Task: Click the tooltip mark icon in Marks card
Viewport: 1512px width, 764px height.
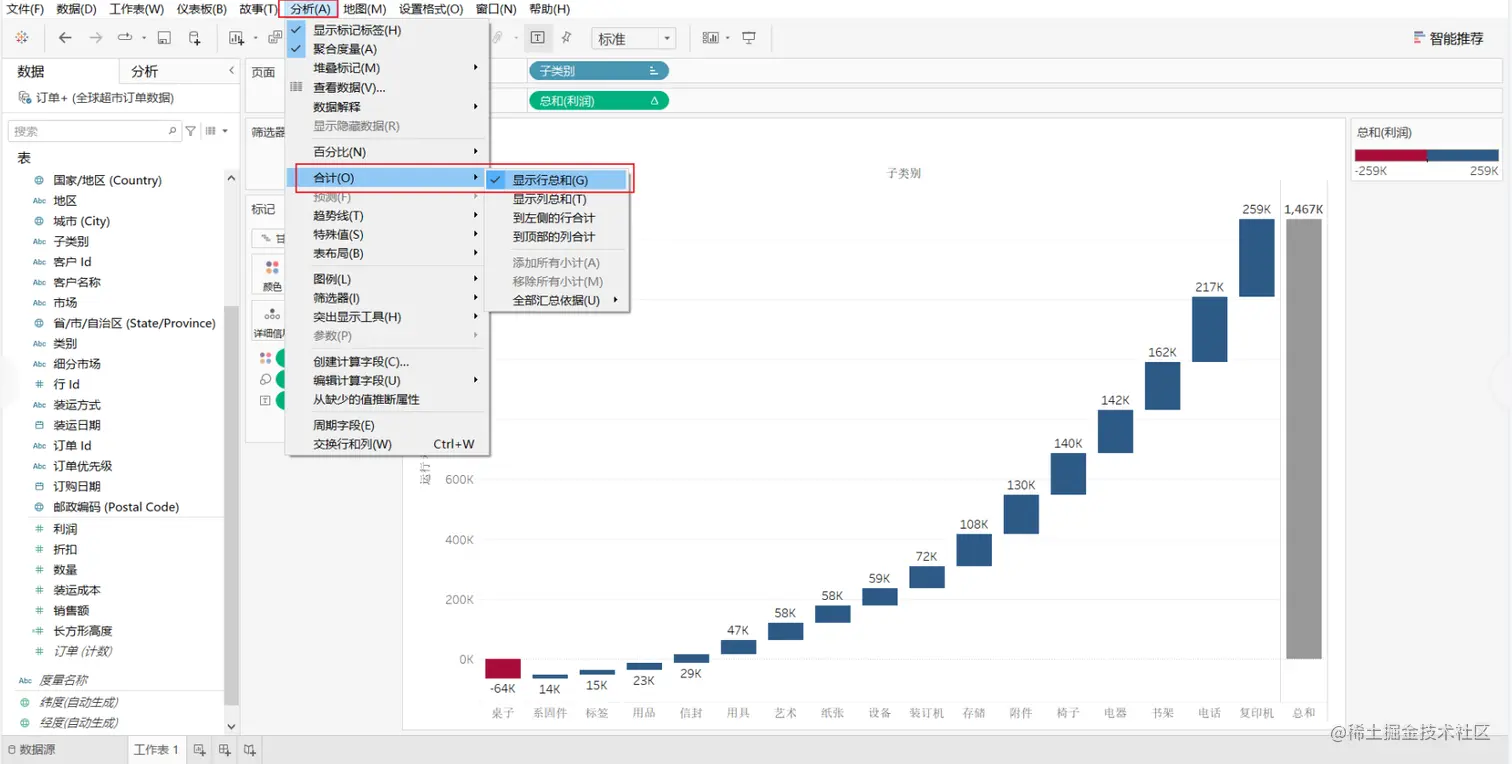Action: pyautogui.click(x=265, y=379)
